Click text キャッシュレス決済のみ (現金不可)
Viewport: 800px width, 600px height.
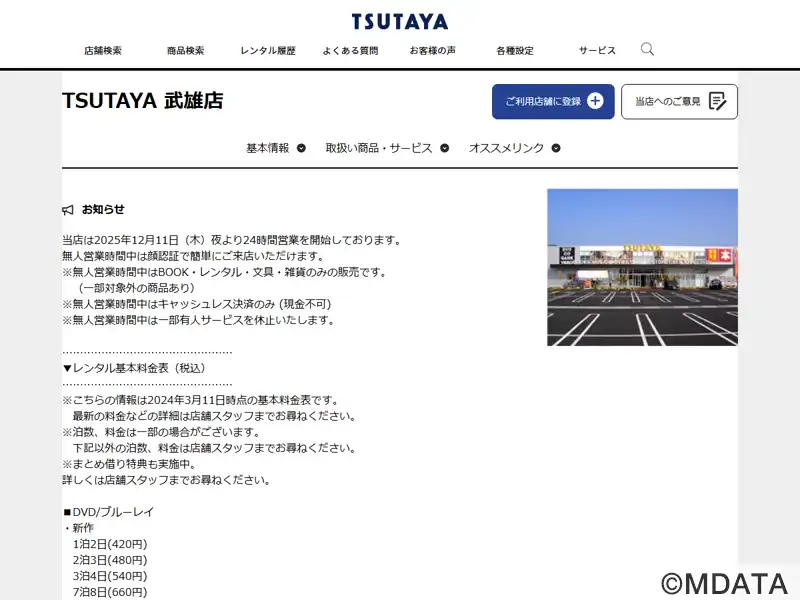click(x=244, y=304)
